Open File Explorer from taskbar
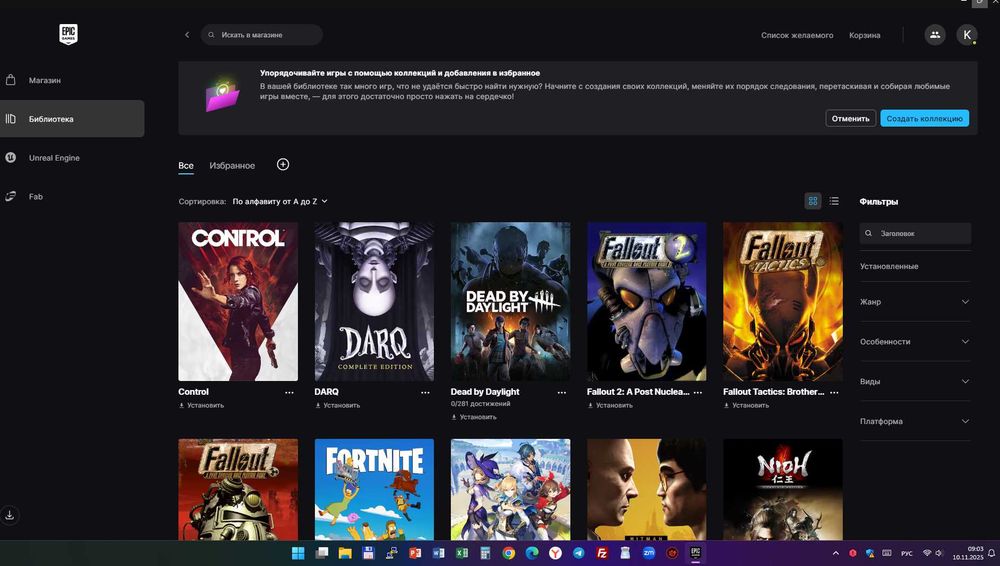Viewport: 1000px width, 566px height. point(345,553)
